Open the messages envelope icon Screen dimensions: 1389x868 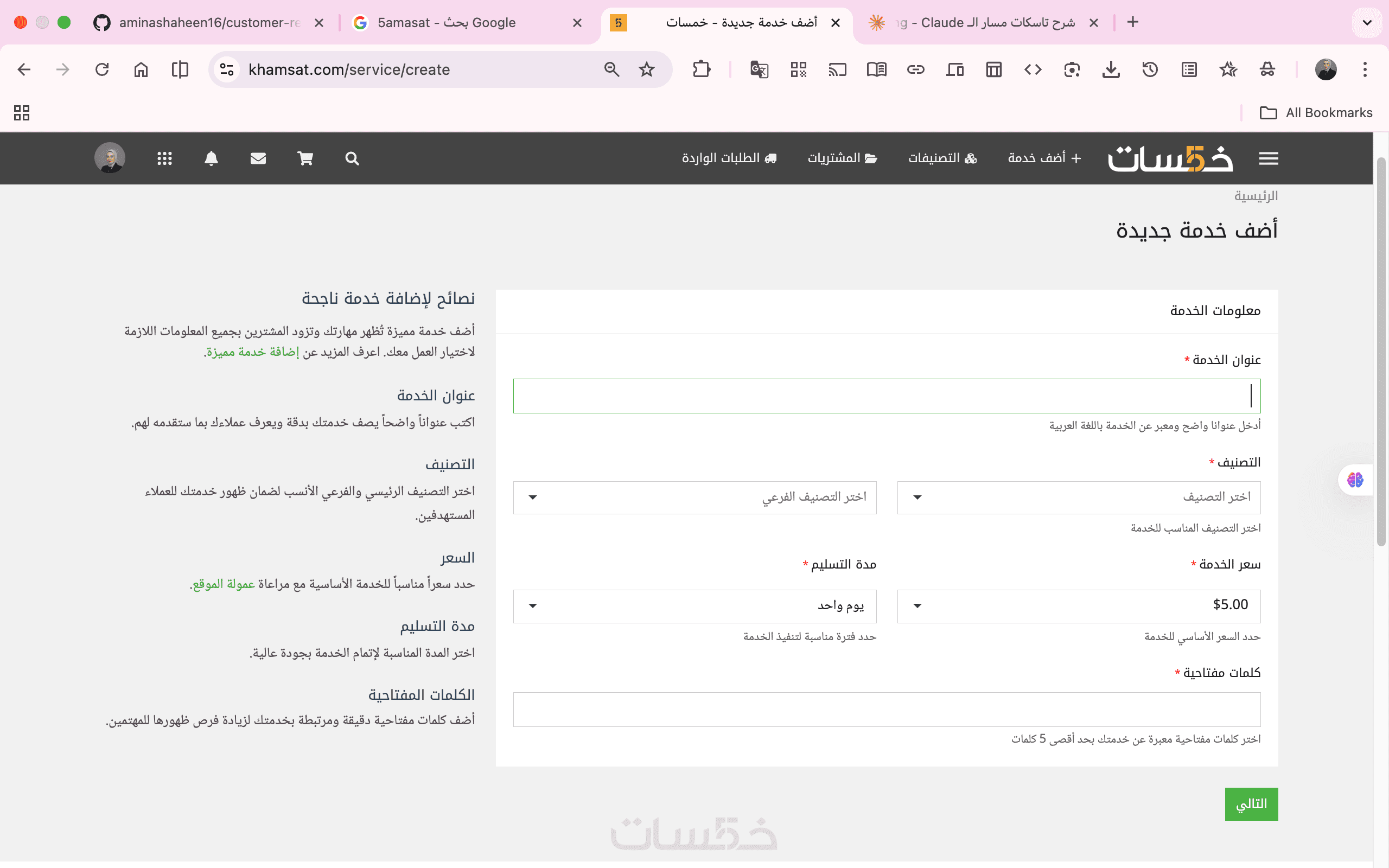[x=258, y=158]
